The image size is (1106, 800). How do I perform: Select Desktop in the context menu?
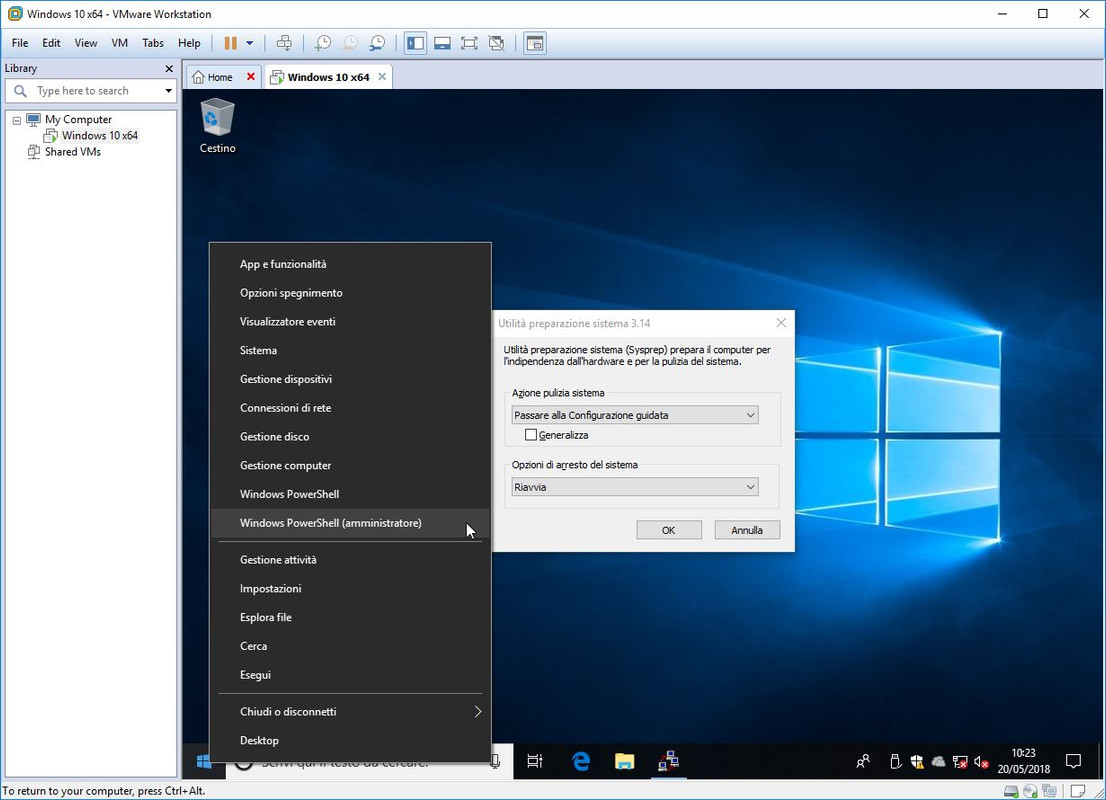coord(351,741)
